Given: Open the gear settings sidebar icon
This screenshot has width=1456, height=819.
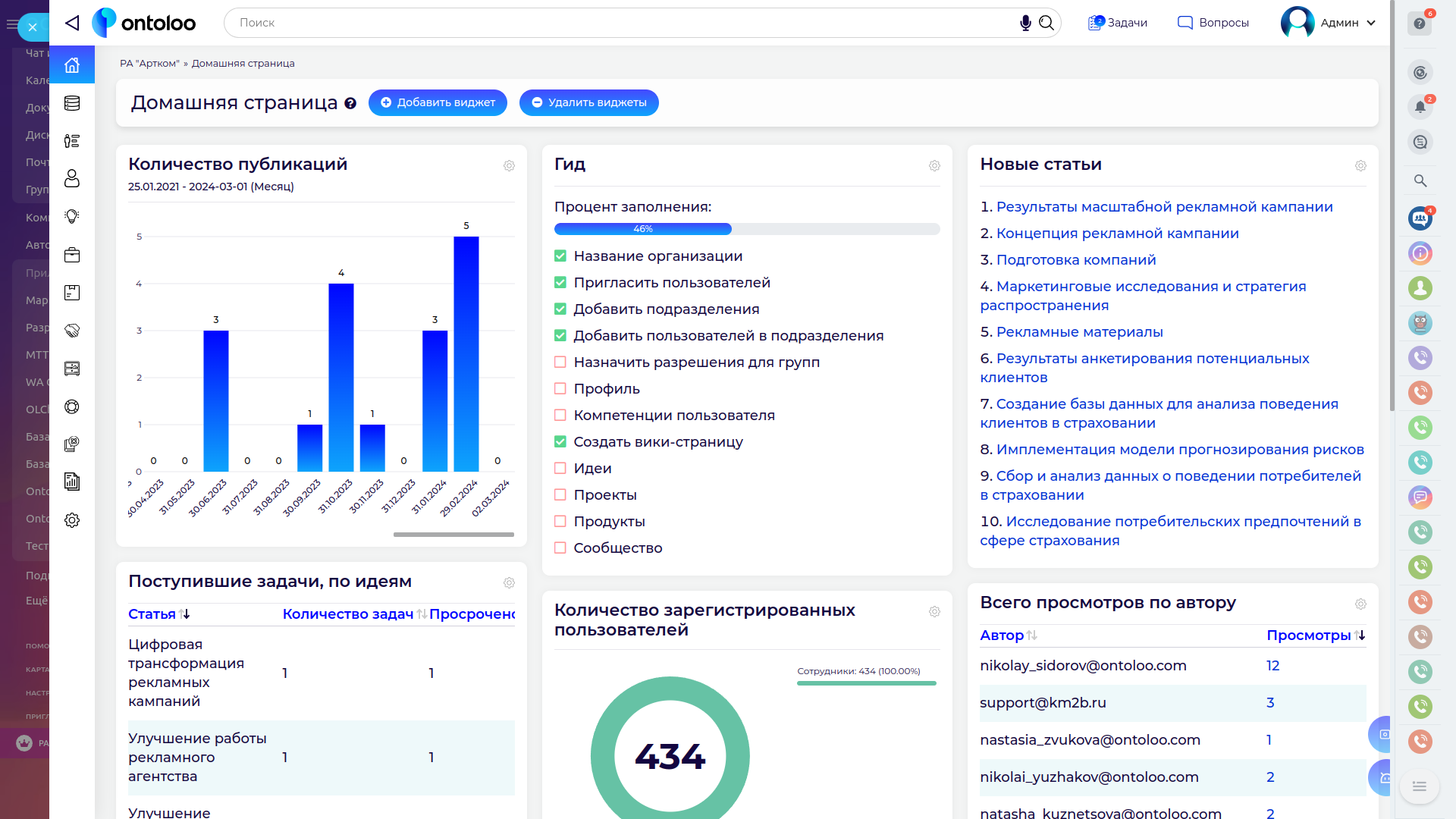Looking at the screenshot, I should 72,520.
